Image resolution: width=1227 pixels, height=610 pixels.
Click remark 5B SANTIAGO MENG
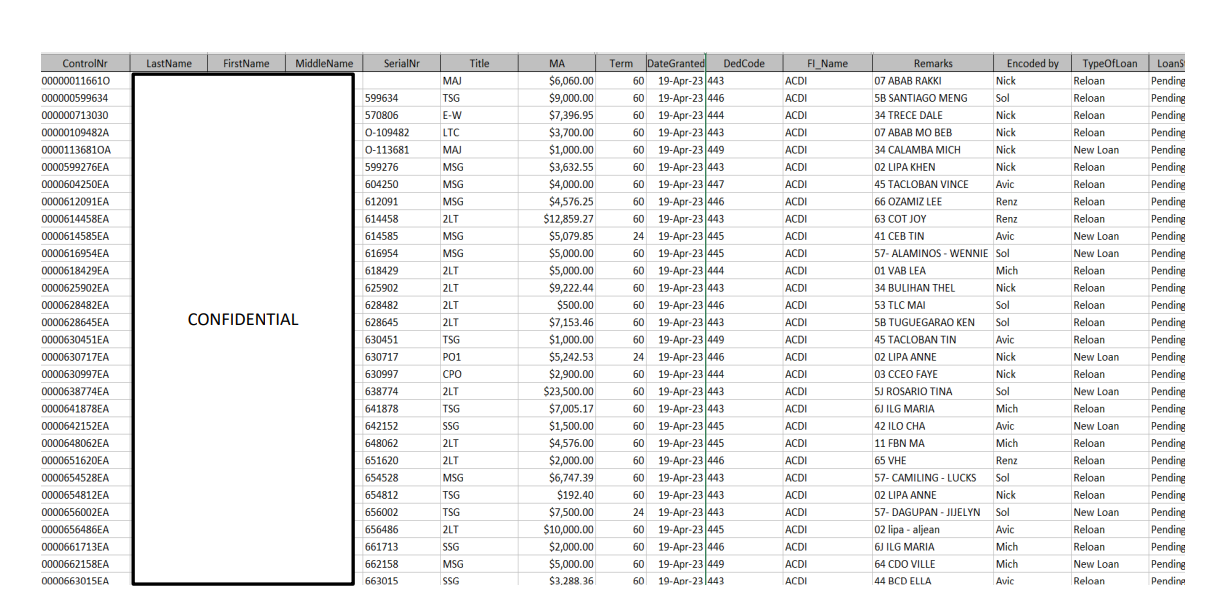click(x=933, y=98)
